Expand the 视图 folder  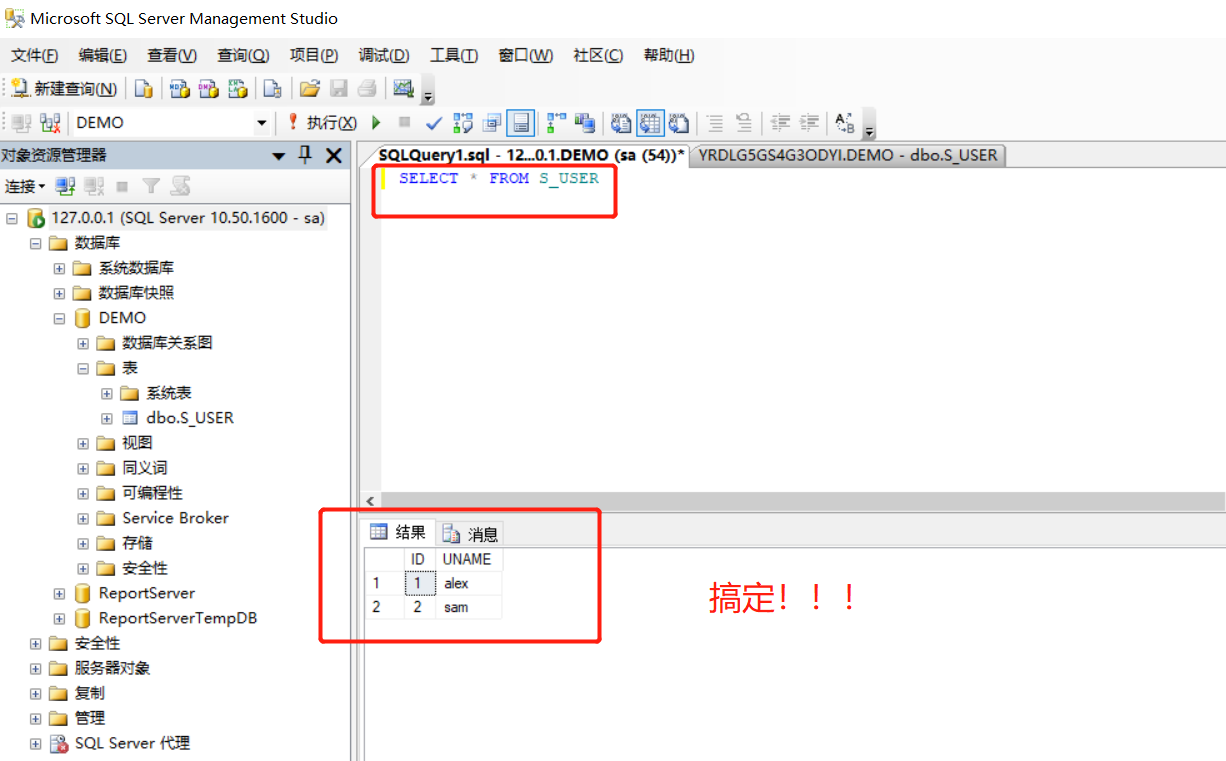pyautogui.click(x=84, y=443)
